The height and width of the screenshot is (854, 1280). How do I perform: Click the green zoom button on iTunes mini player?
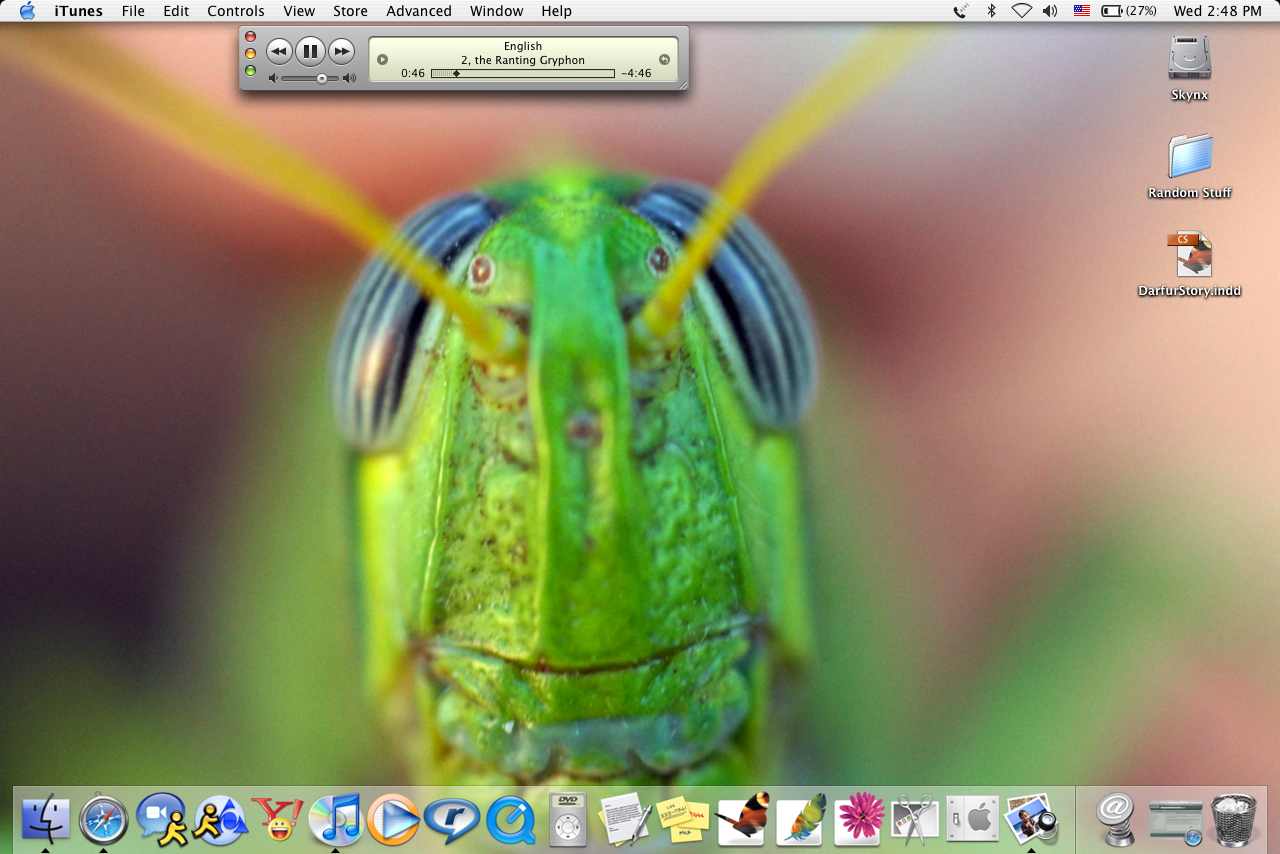pyautogui.click(x=250, y=70)
